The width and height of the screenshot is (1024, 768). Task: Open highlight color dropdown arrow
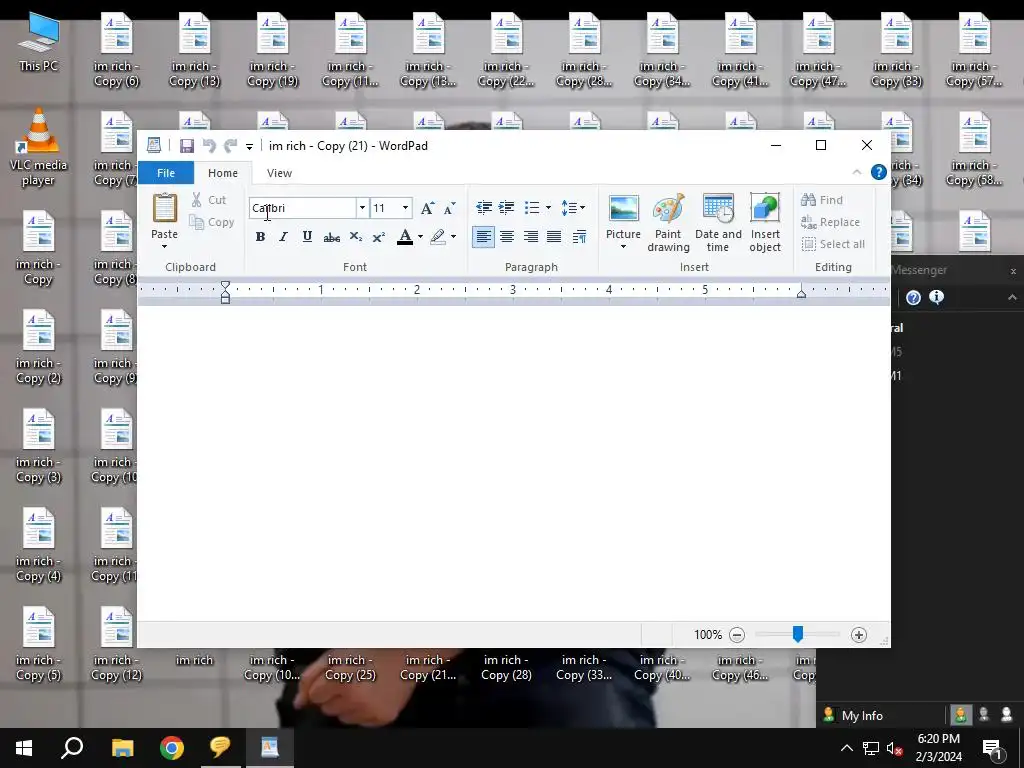[454, 236]
